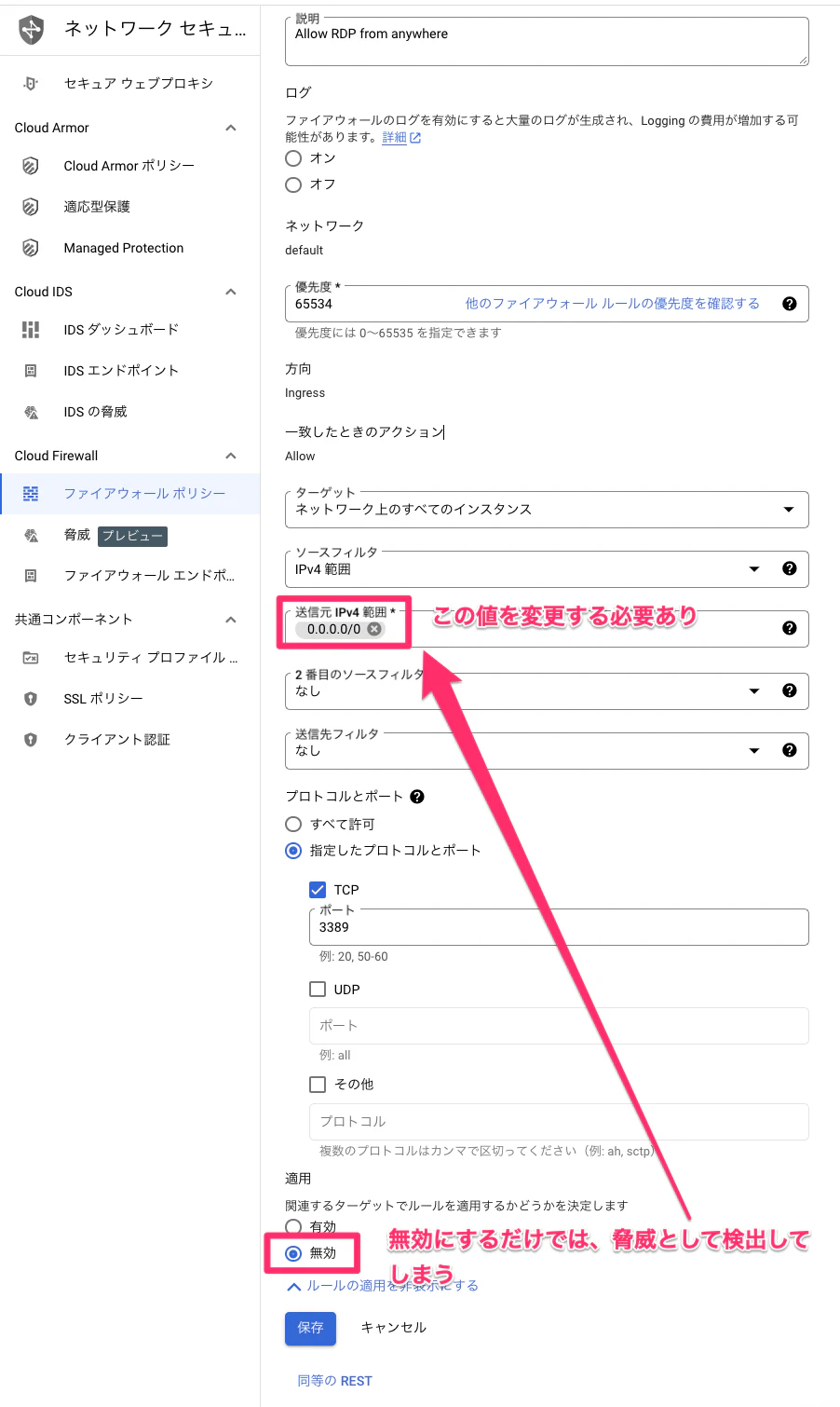Open the 詳細 logging link
840x1407 pixels.
point(394,138)
